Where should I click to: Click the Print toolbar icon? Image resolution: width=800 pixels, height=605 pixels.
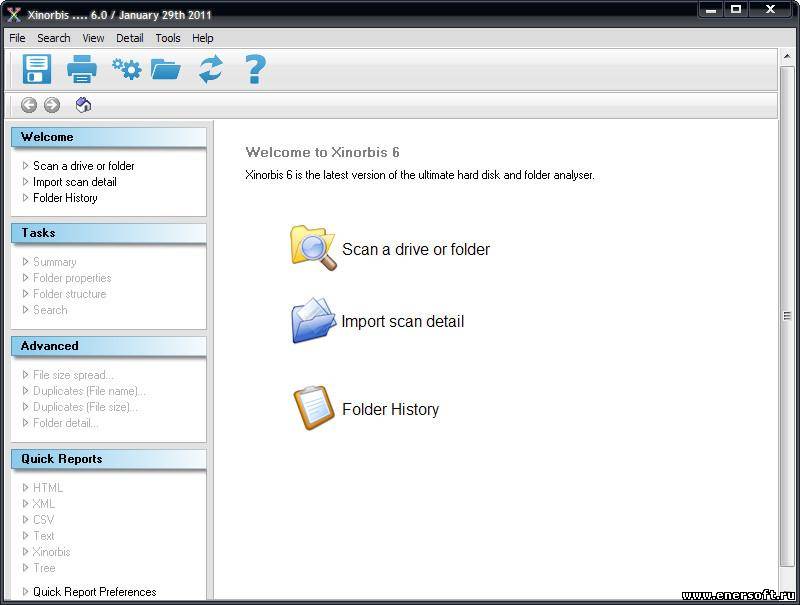coord(82,69)
